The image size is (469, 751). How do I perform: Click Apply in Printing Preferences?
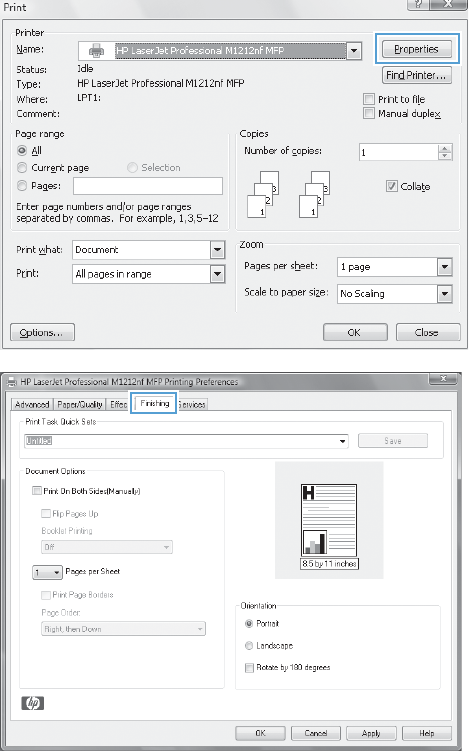(x=371, y=733)
